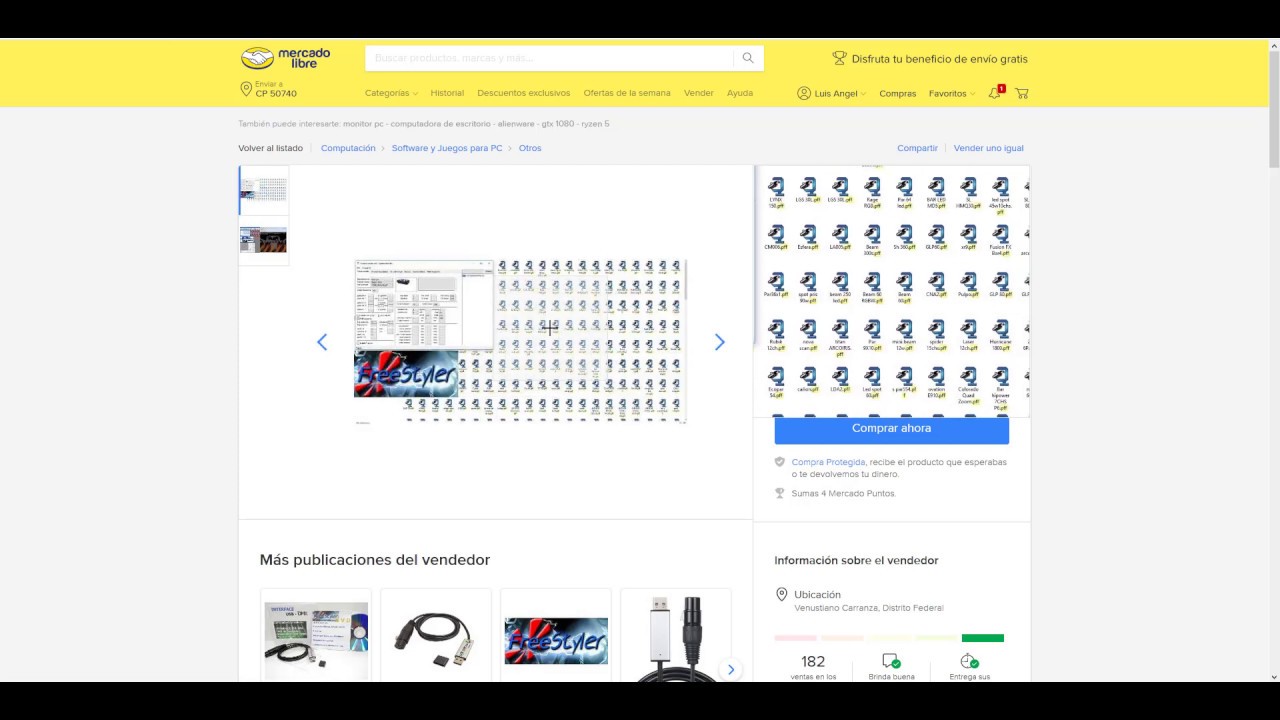Open the Ayuda menu item
Viewport: 1280px width, 720px height.
coord(740,93)
